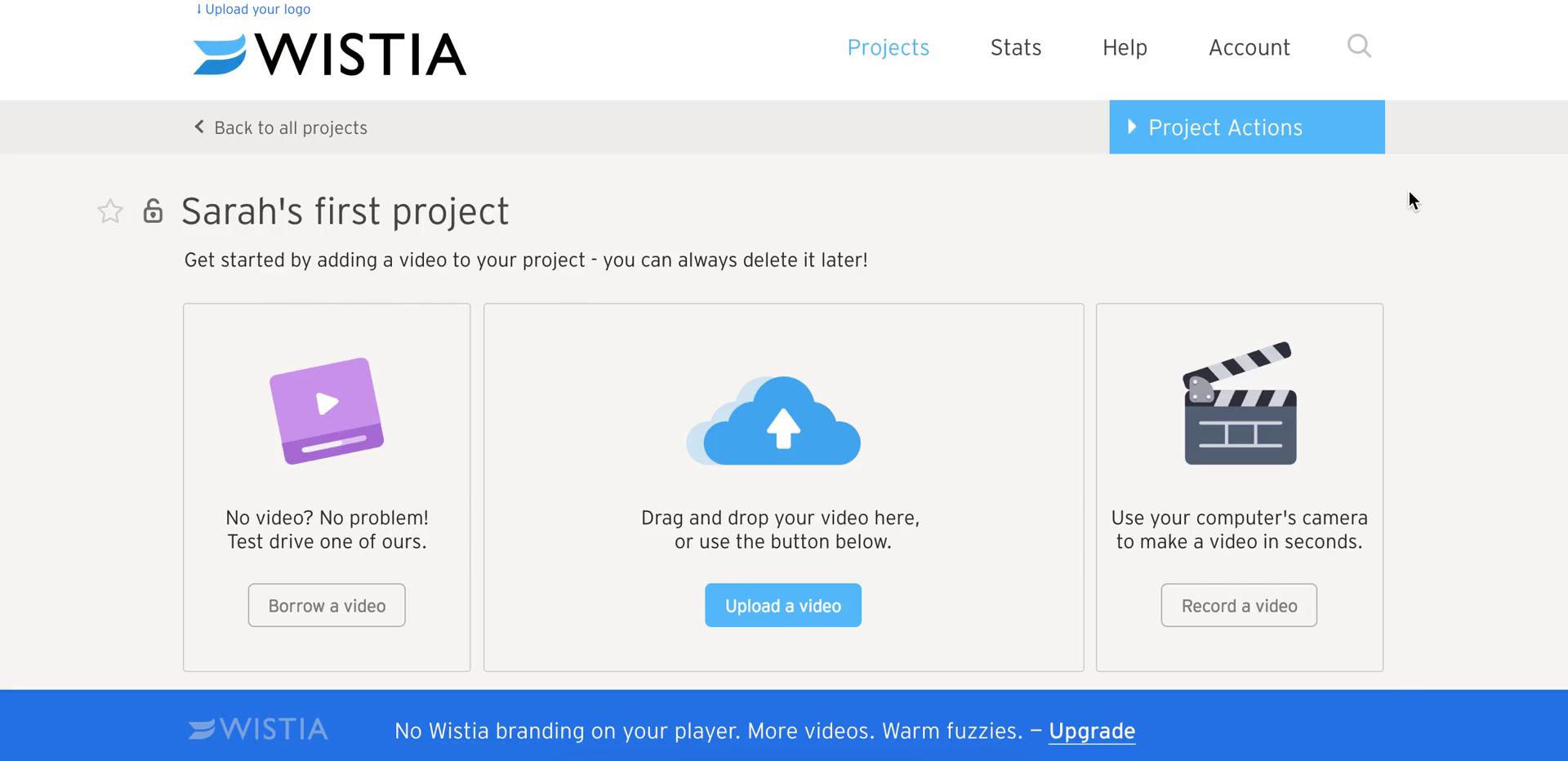Click Upload your logo link
This screenshot has height=761, width=1568.
253,9
